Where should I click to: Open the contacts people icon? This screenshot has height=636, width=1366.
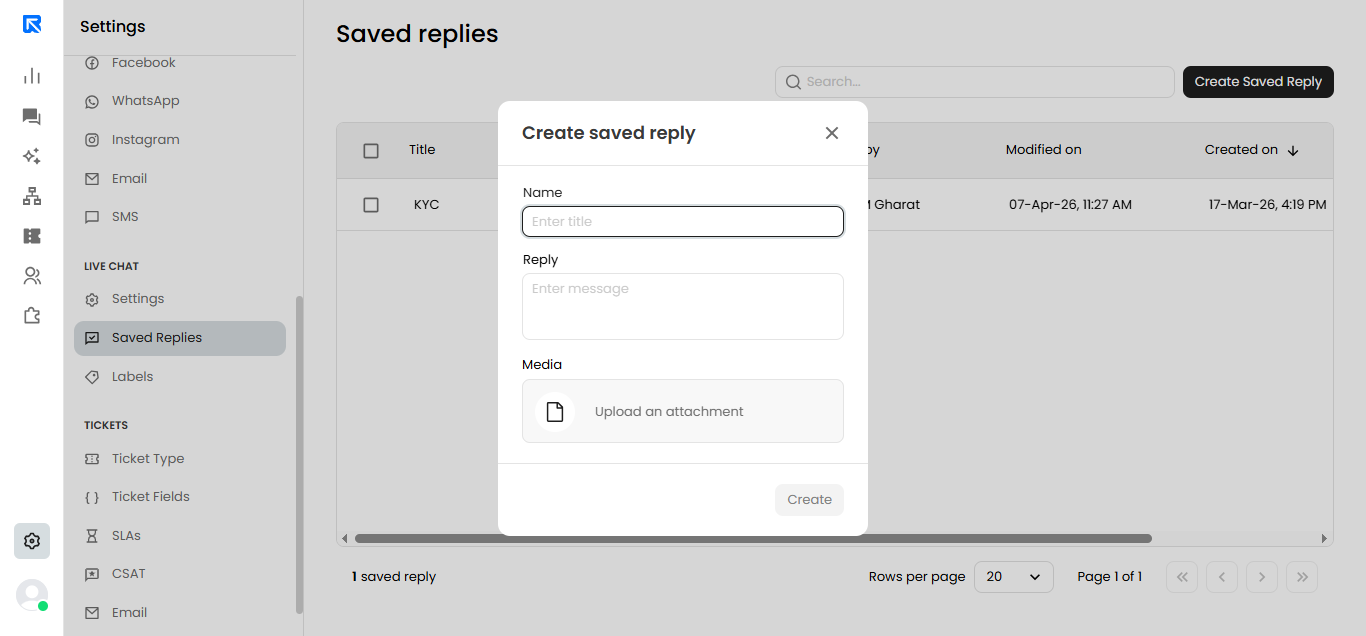(32, 276)
